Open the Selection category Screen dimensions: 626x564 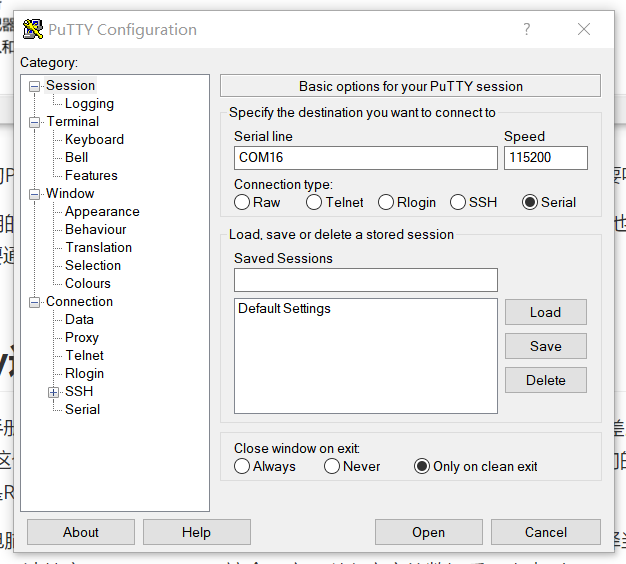(x=93, y=265)
